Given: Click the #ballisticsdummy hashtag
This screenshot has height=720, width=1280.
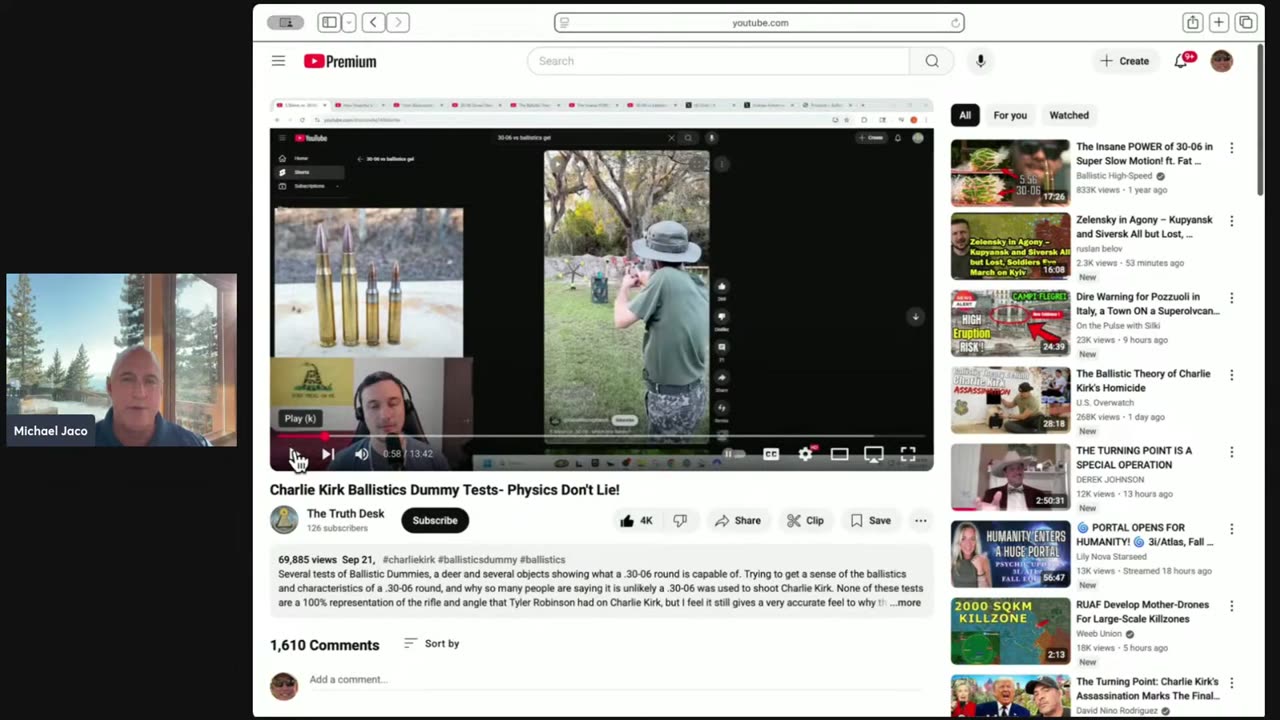Looking at the screenshot, I should (475, 560).
